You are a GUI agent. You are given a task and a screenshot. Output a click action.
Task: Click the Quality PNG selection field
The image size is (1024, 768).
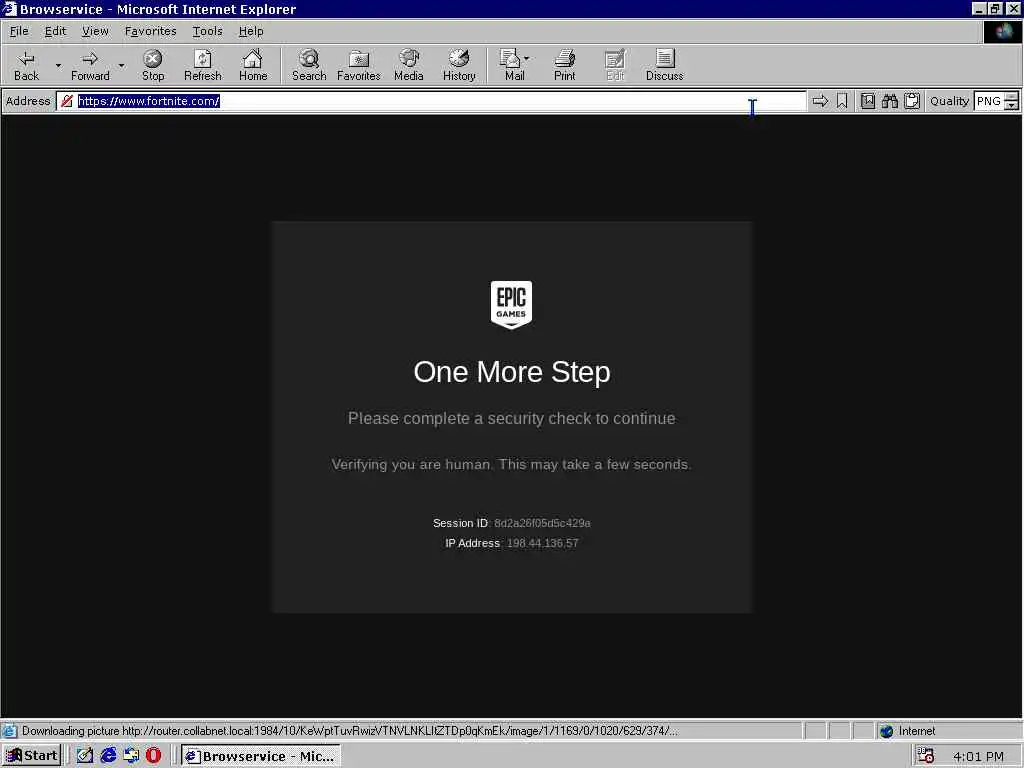click(x=989, y=101)
